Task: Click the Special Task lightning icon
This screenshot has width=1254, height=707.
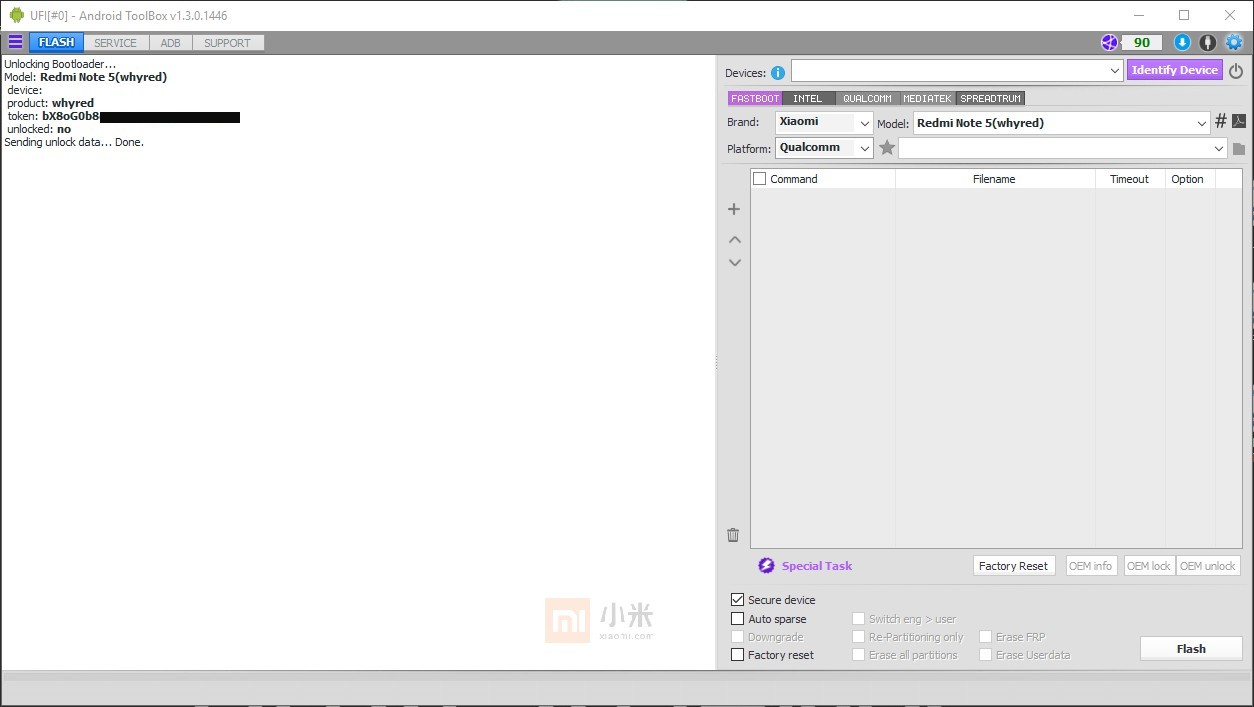Action: 766,566
